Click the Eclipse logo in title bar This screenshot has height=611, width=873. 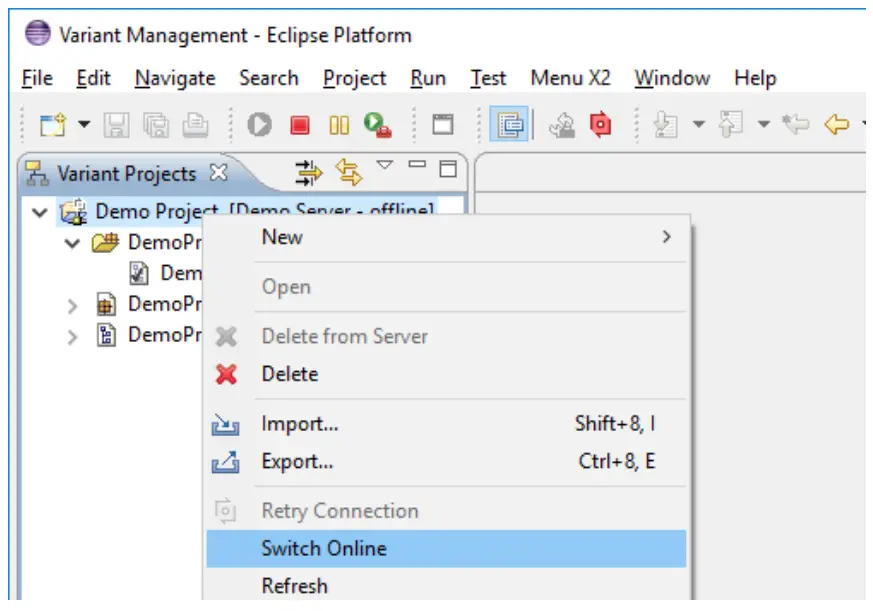(x=38, y=33)
